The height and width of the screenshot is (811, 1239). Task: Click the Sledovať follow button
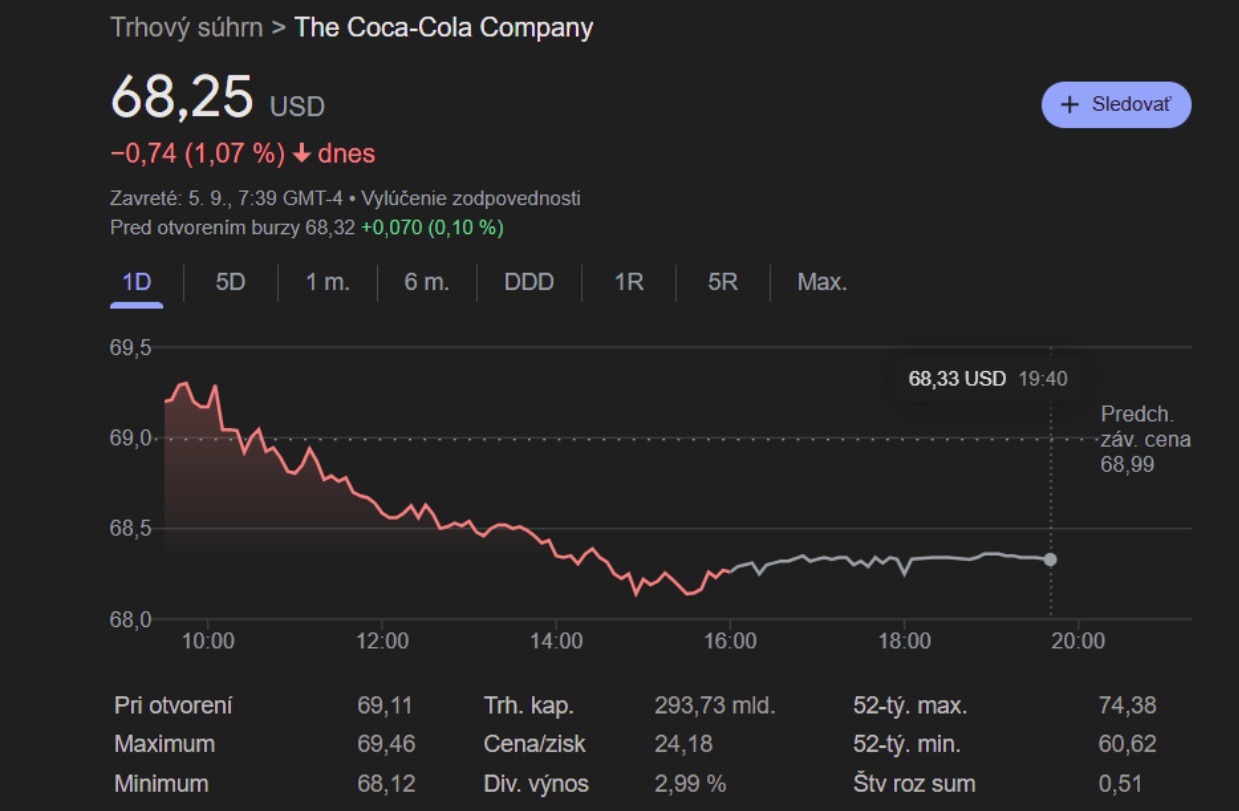pos(1116,105)
